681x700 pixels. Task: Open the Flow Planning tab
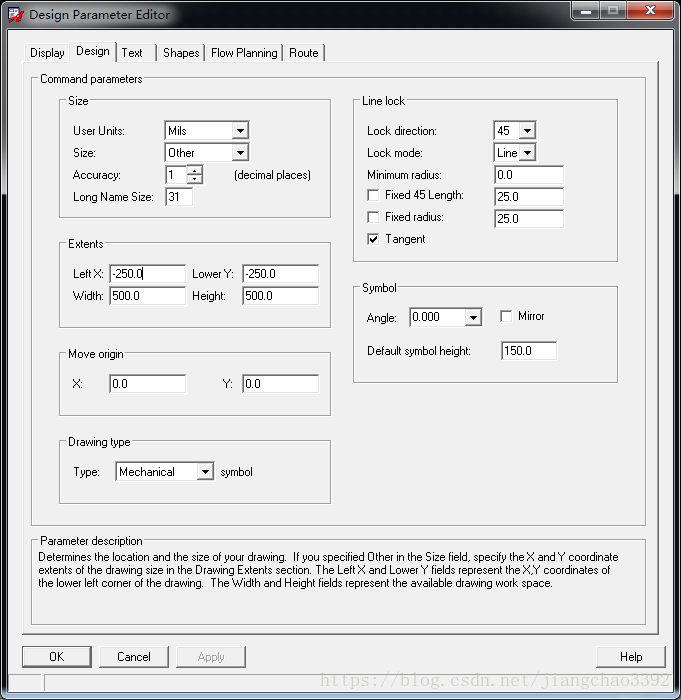click(x=244, y=53)
